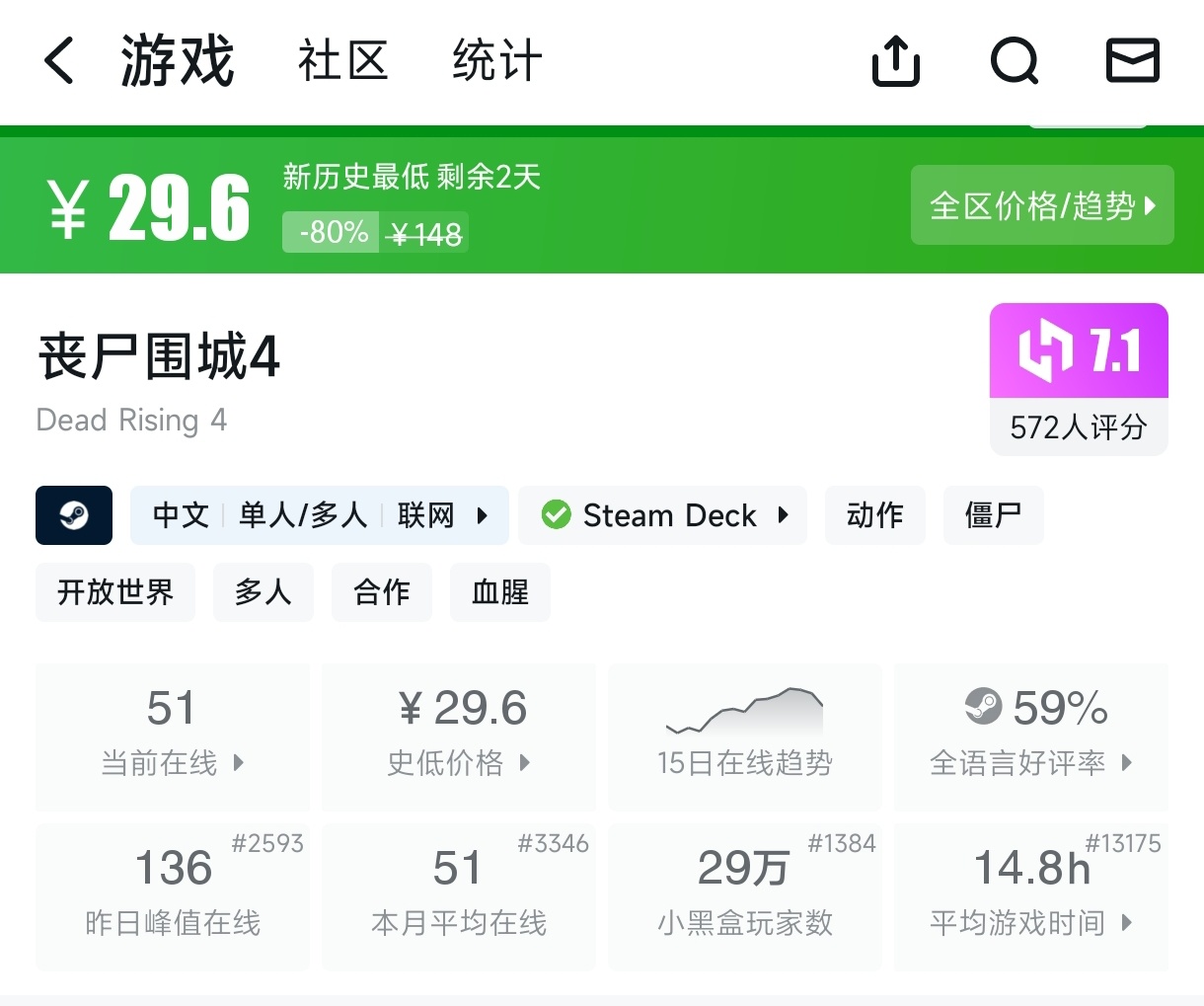Expand the Steam Deck compatibility arrow
The image size is (1204, 1006).
[x=784, y=515]
